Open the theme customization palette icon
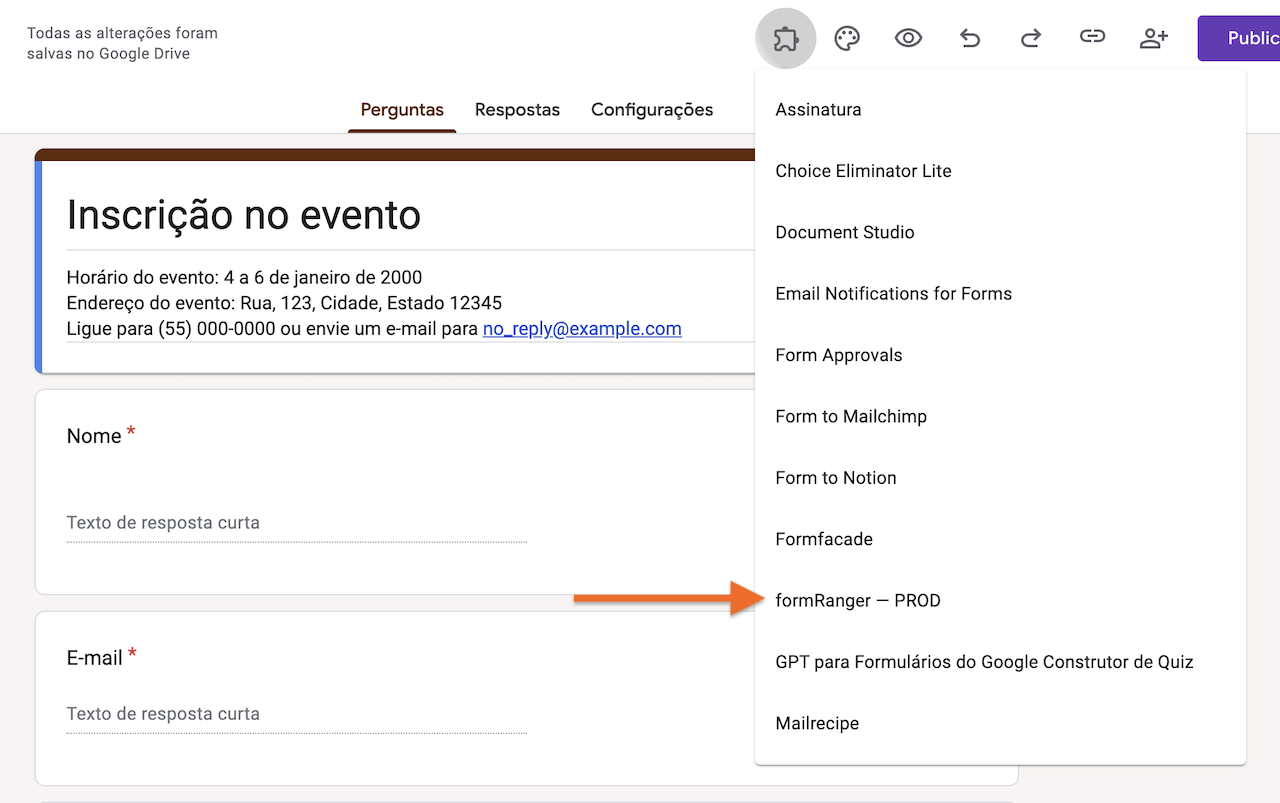This screenshot has width=1280, height=803. (847, 37)
